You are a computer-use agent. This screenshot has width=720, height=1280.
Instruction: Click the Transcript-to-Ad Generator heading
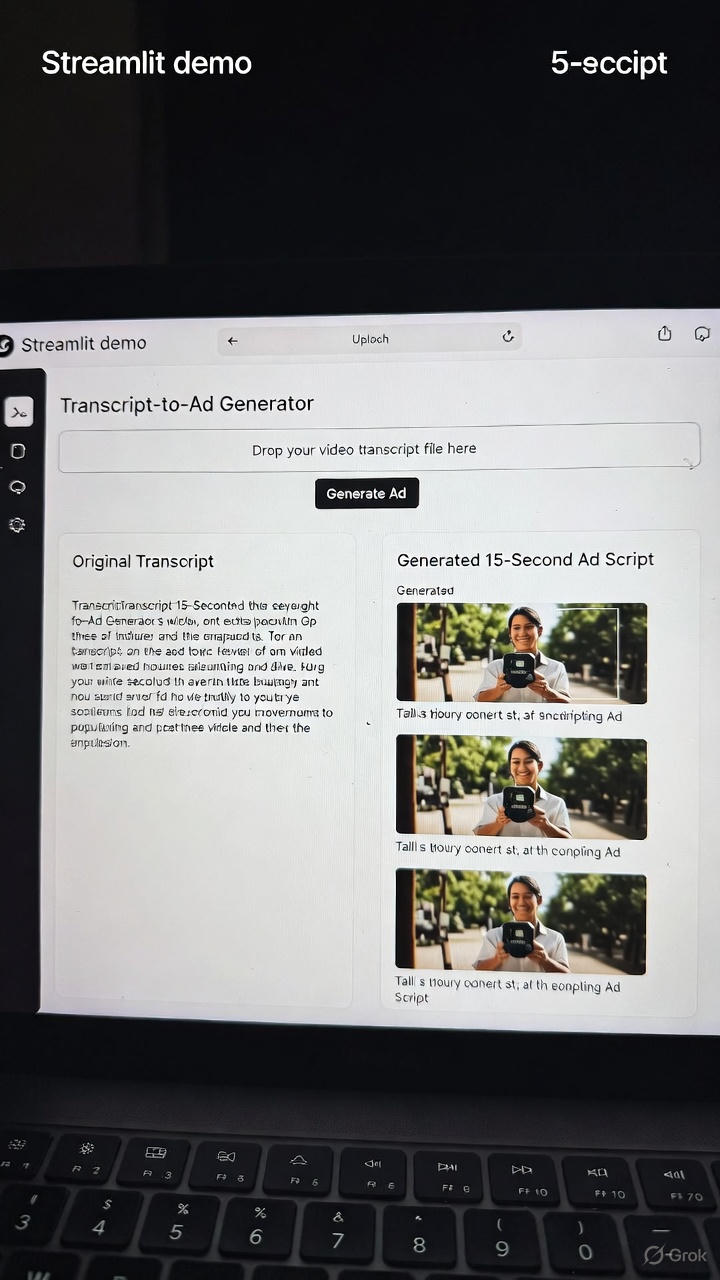187,404
